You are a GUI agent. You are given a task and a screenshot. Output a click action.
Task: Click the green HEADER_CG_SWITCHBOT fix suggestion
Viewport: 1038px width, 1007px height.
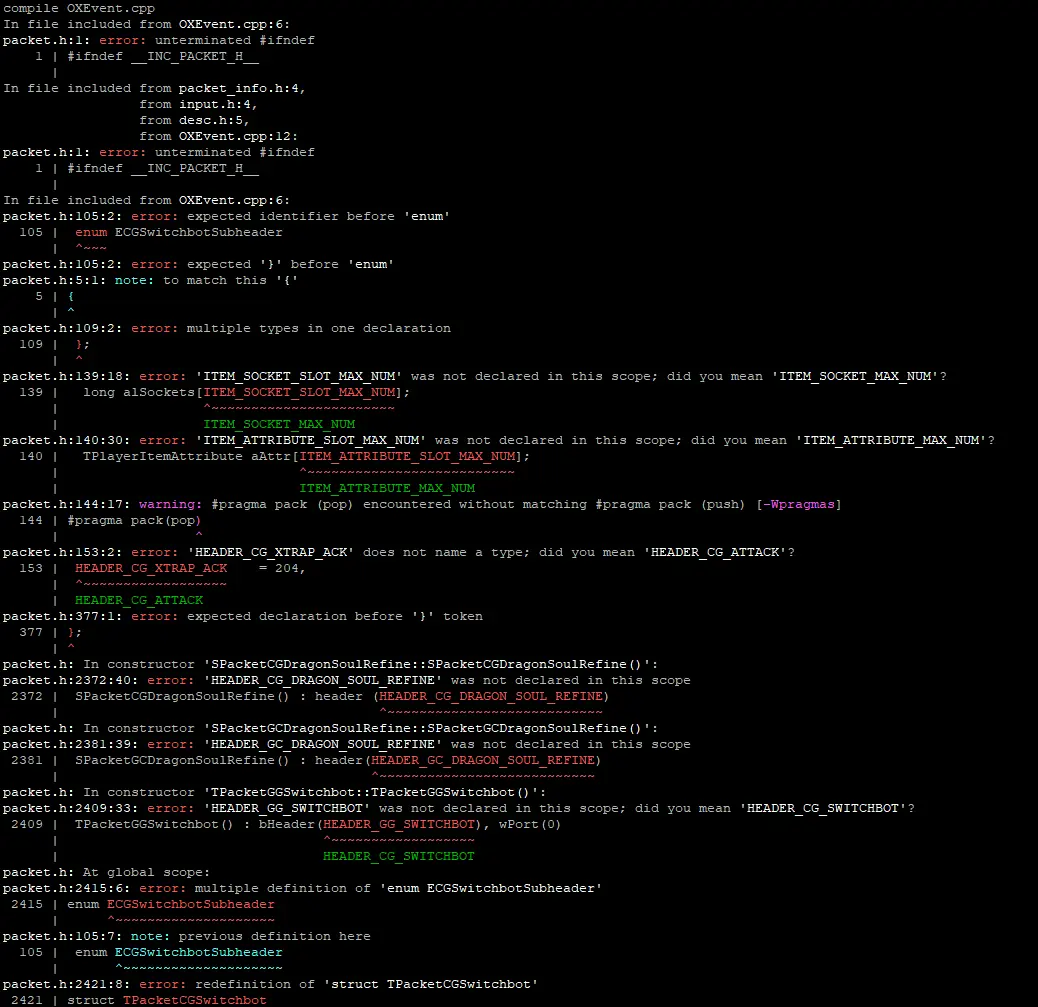(x=398, y=856)
